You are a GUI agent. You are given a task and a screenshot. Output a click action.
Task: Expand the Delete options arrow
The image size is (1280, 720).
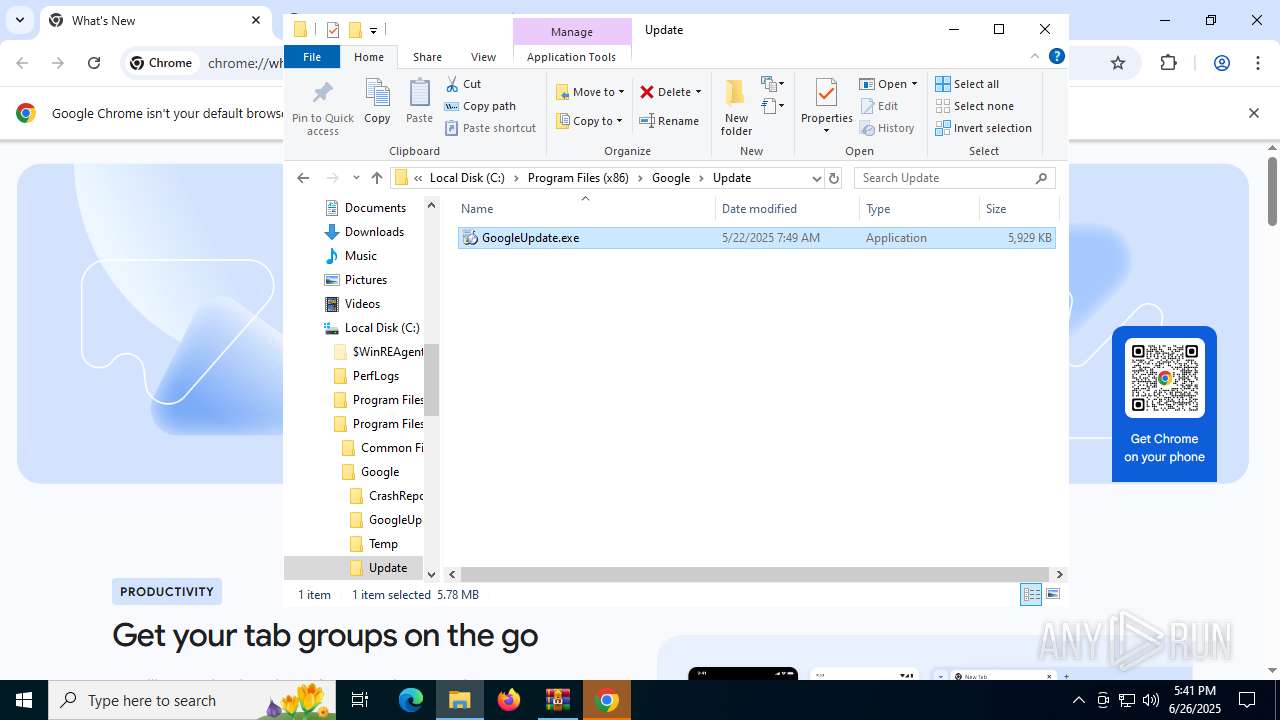tap(698, 92)
